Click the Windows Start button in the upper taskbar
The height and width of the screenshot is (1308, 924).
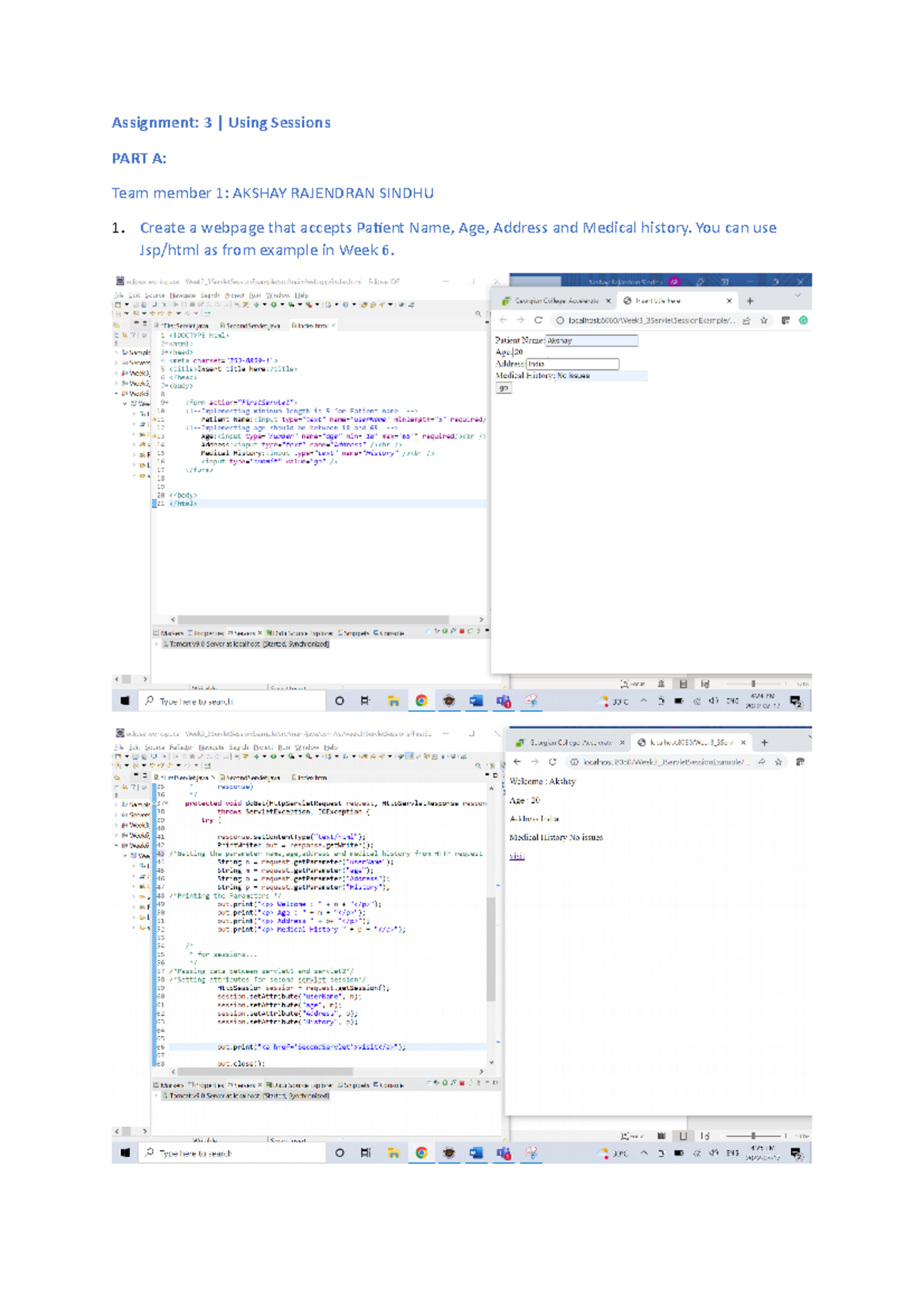click(125, 701)
